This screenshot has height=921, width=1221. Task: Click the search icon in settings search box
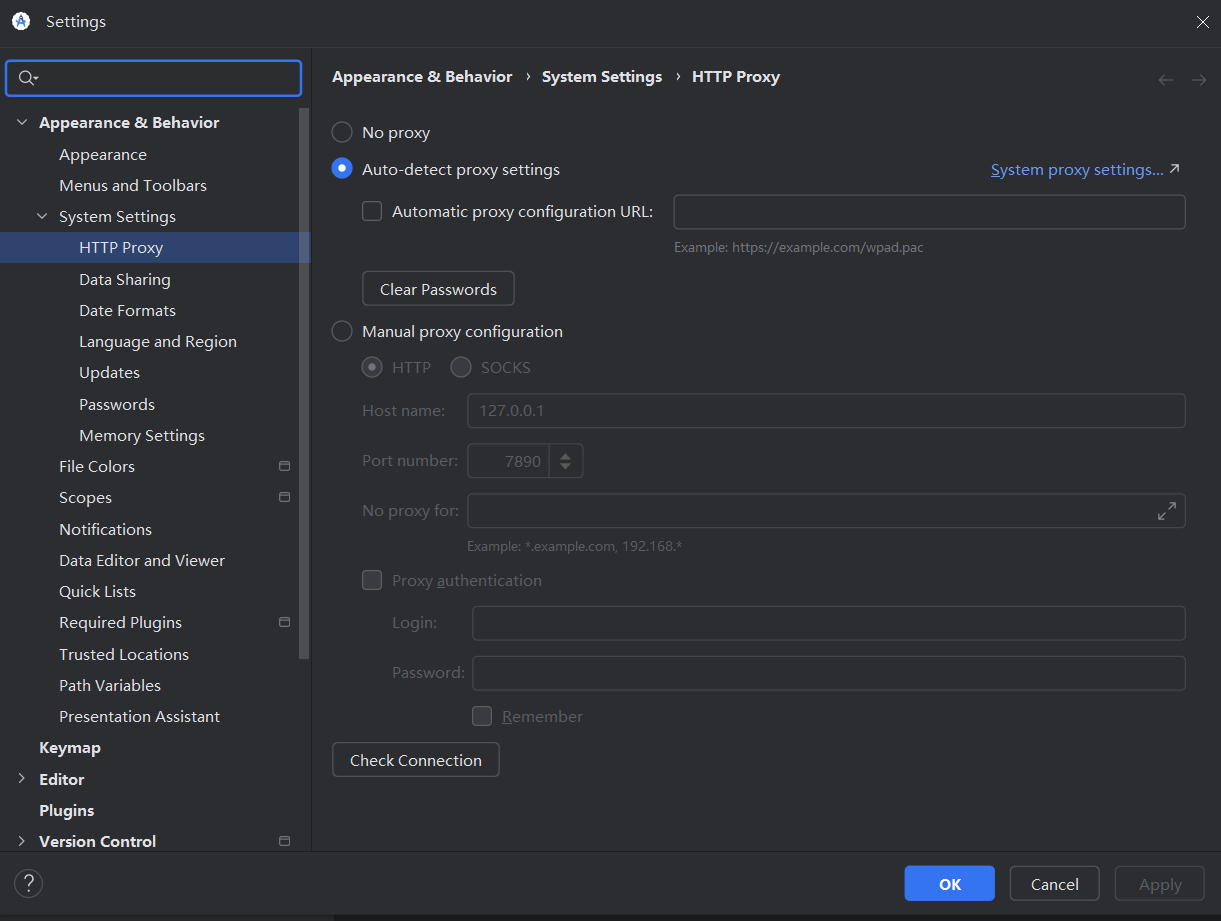[26, 78]
